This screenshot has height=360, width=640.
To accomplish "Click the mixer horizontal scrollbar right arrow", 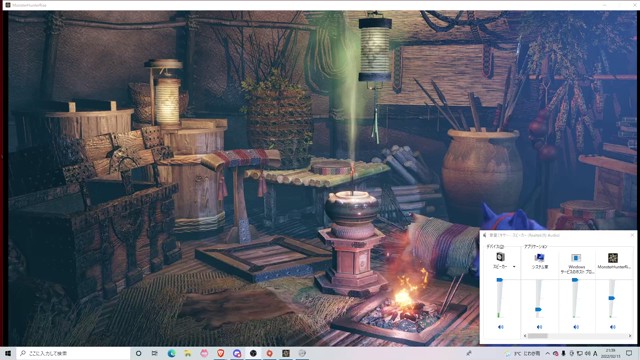I will (630, 336).
